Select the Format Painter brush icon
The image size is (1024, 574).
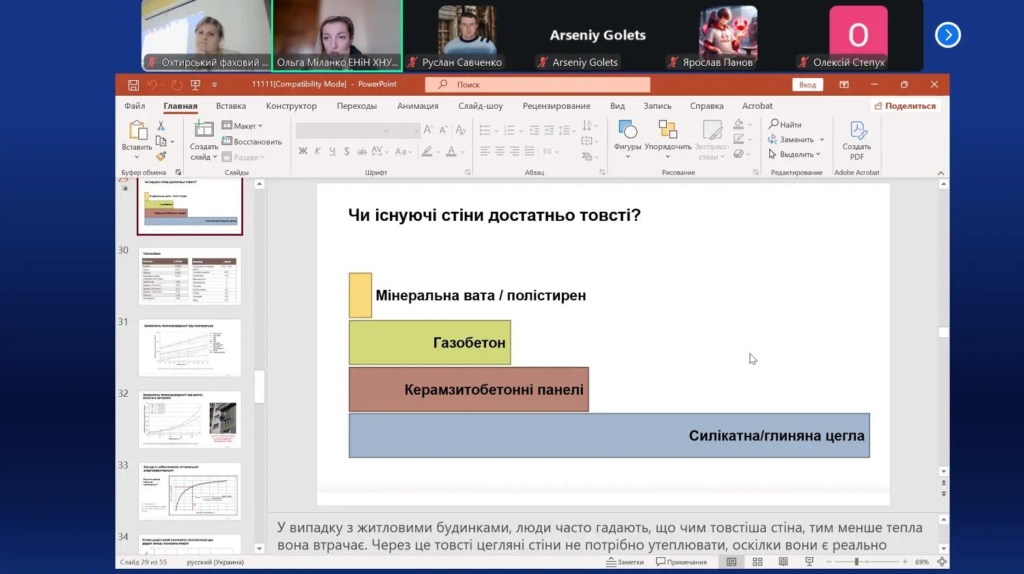pyautogui.click(x=161, y=156)
